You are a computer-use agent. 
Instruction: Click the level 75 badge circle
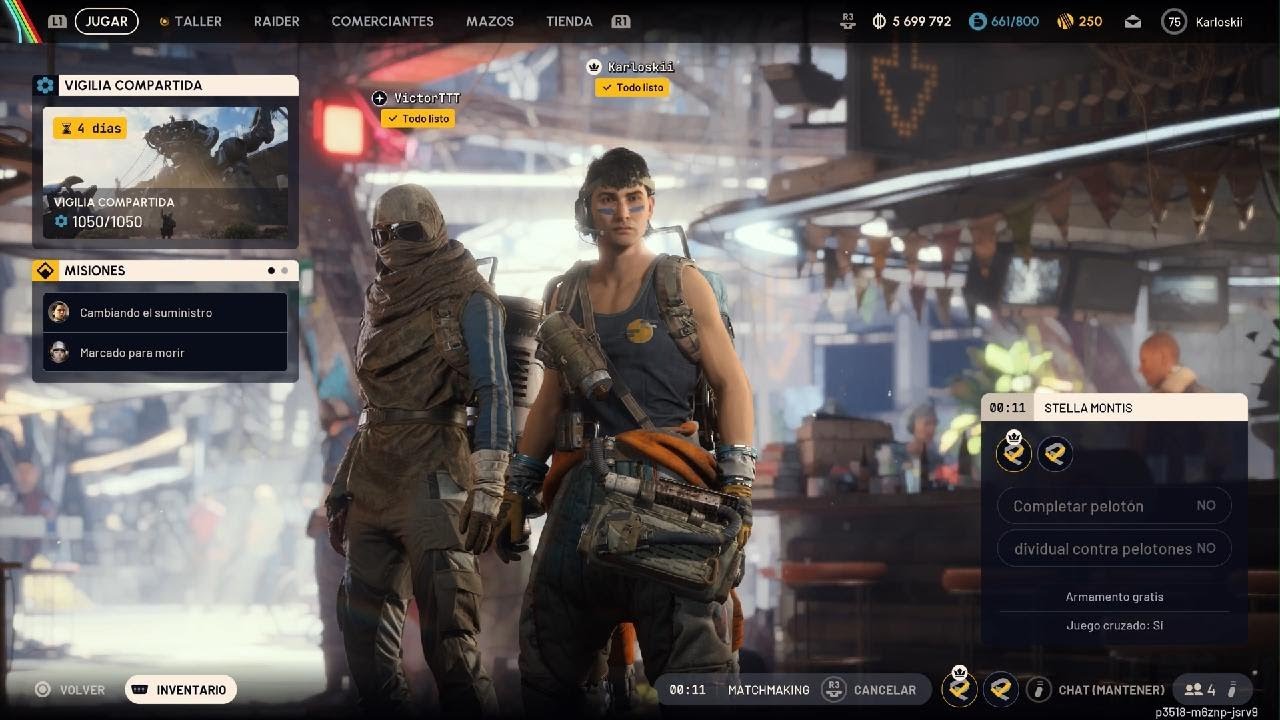click(x=1174, y=21)
